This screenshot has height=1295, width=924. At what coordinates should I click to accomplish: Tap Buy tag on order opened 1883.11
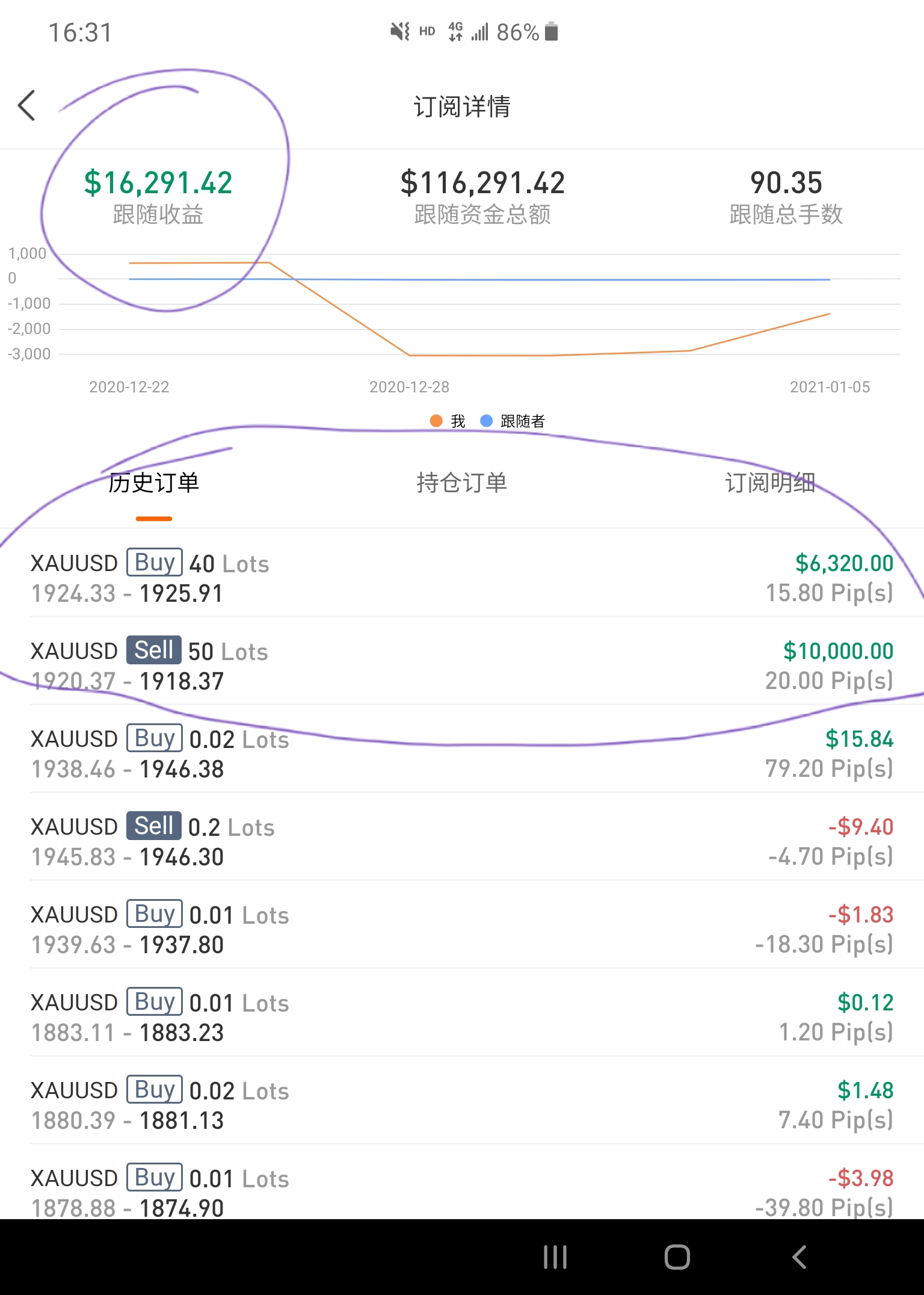point(155,1002)
